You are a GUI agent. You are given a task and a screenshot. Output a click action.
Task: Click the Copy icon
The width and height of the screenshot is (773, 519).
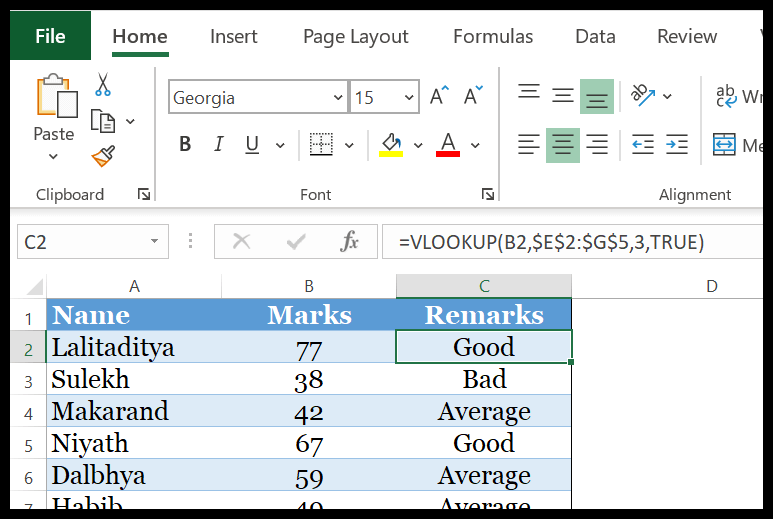coord(103,121)
